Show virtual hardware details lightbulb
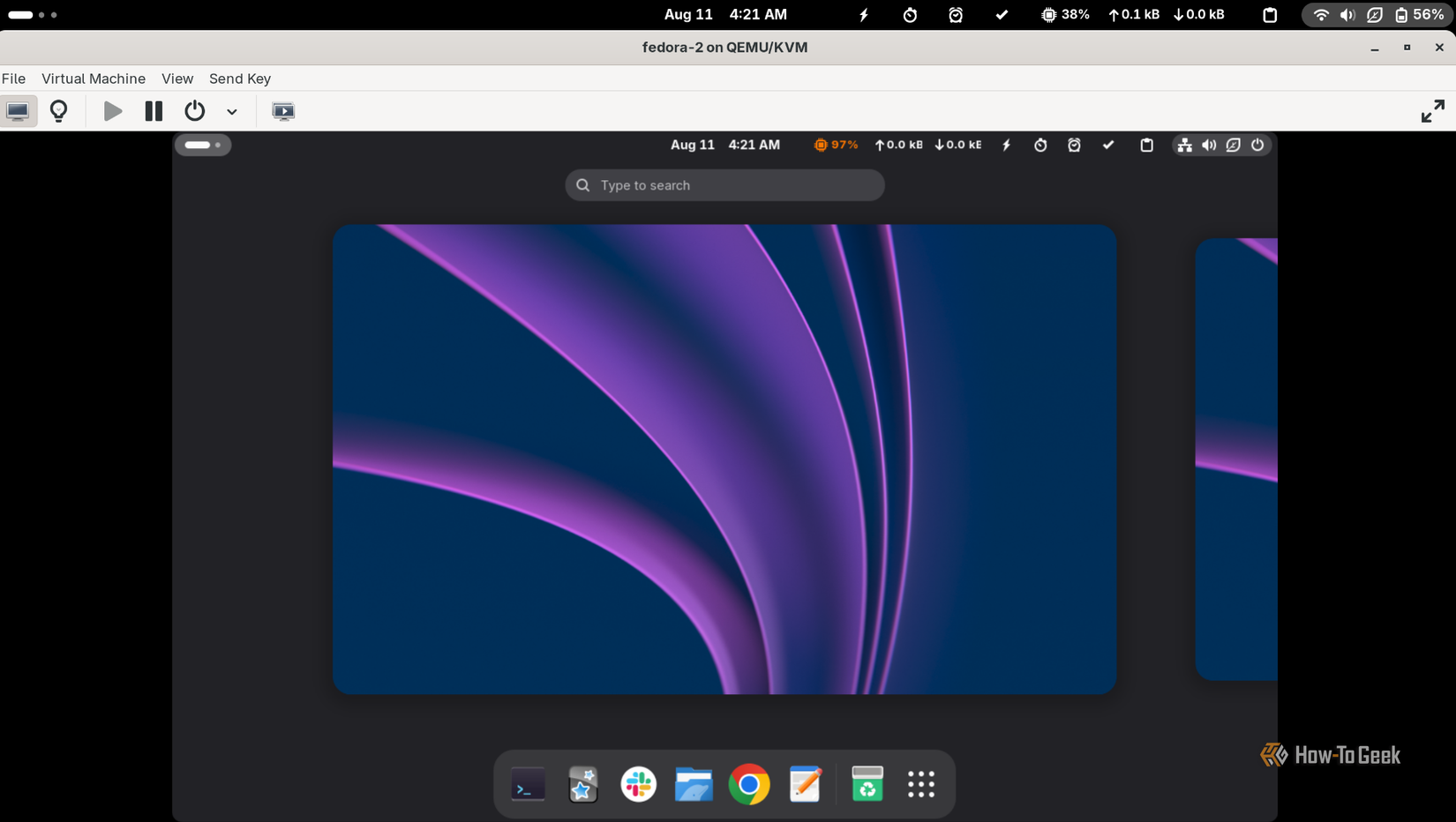Screen dimensions: 1456x822 [59, 111]
